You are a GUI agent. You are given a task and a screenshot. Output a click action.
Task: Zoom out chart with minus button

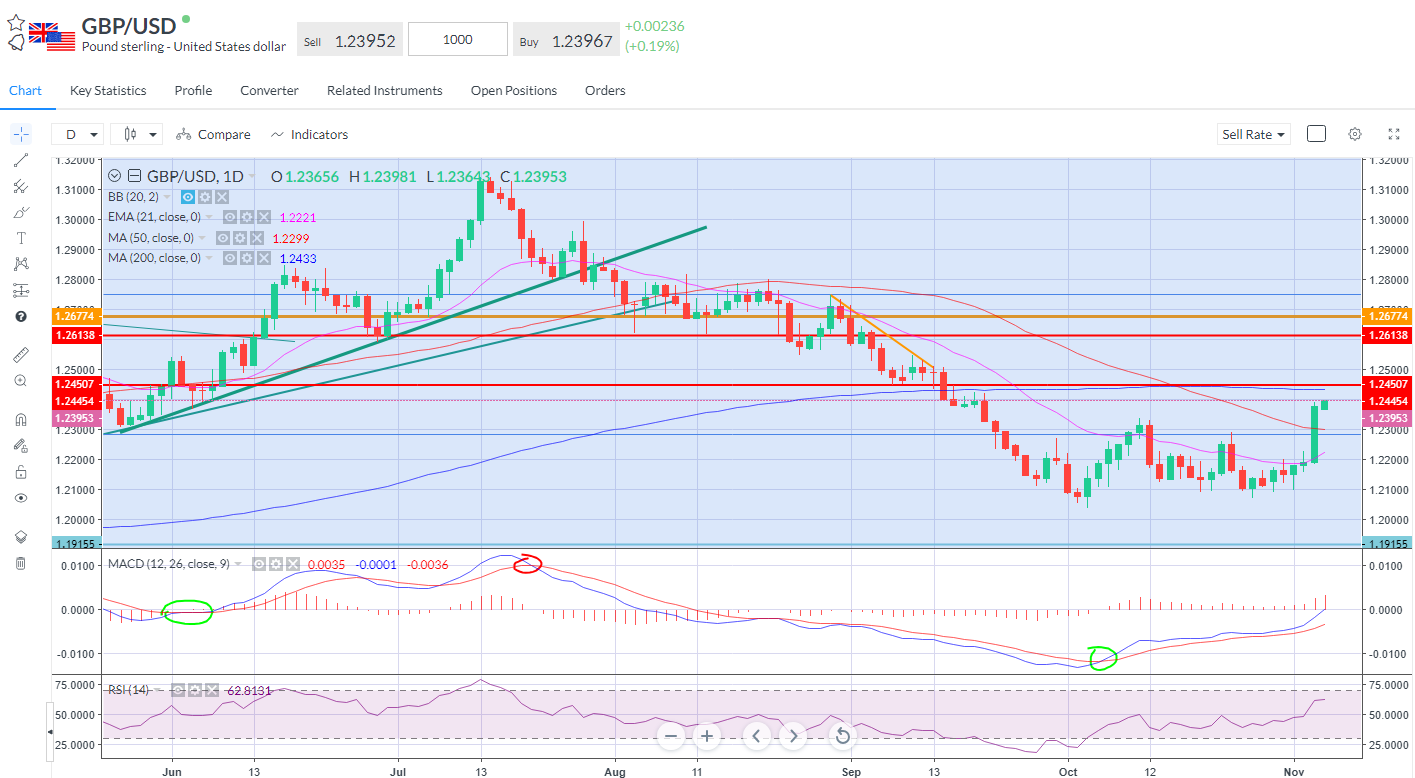pos(671,736)
